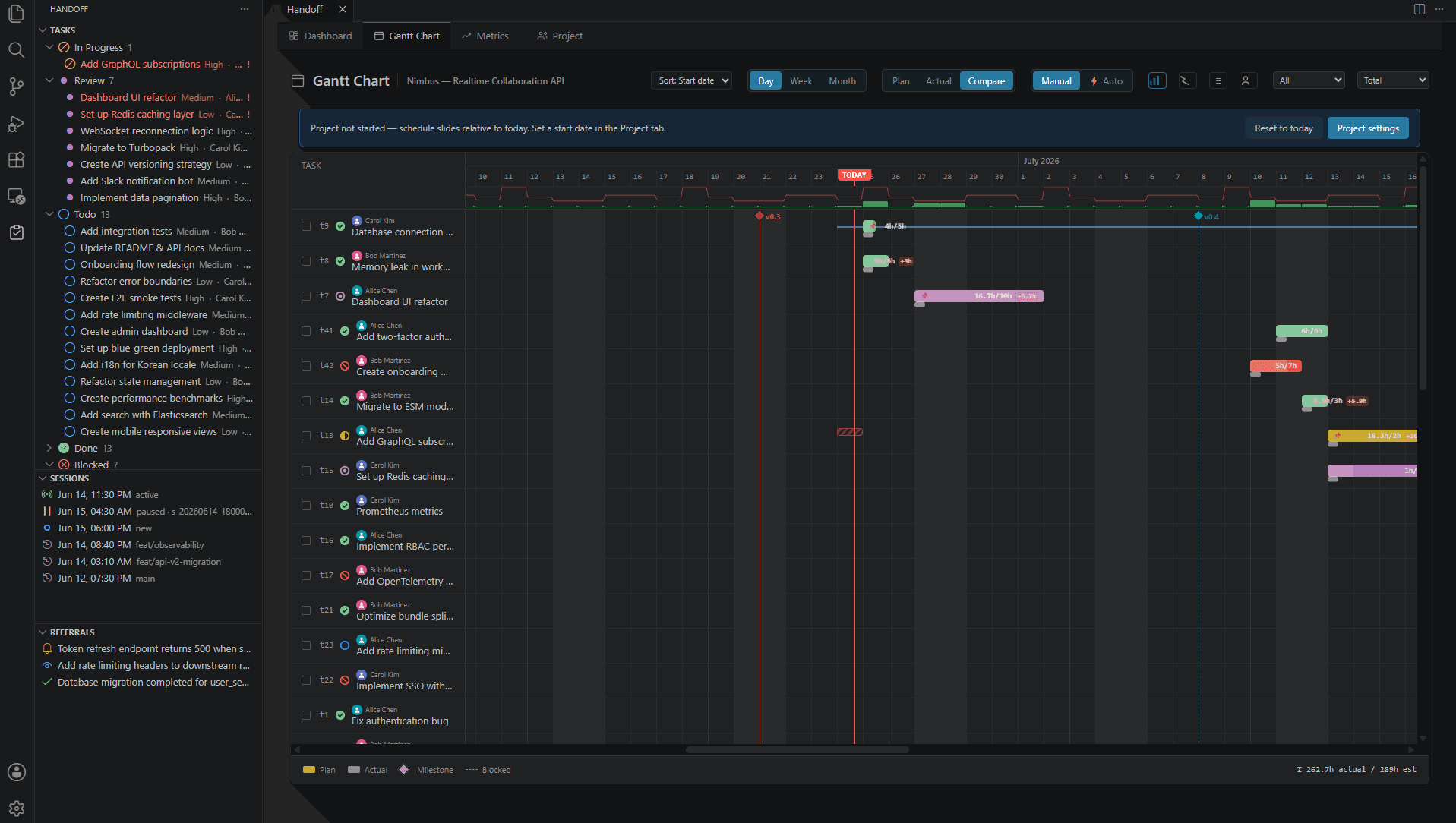Open Handoff panel more actions ellipsis

244,9
